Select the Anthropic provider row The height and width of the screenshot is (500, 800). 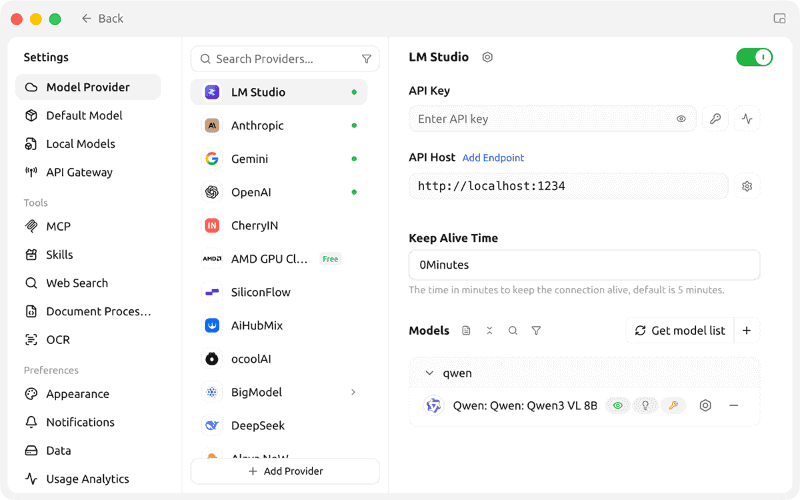click(x=279, y=126)
